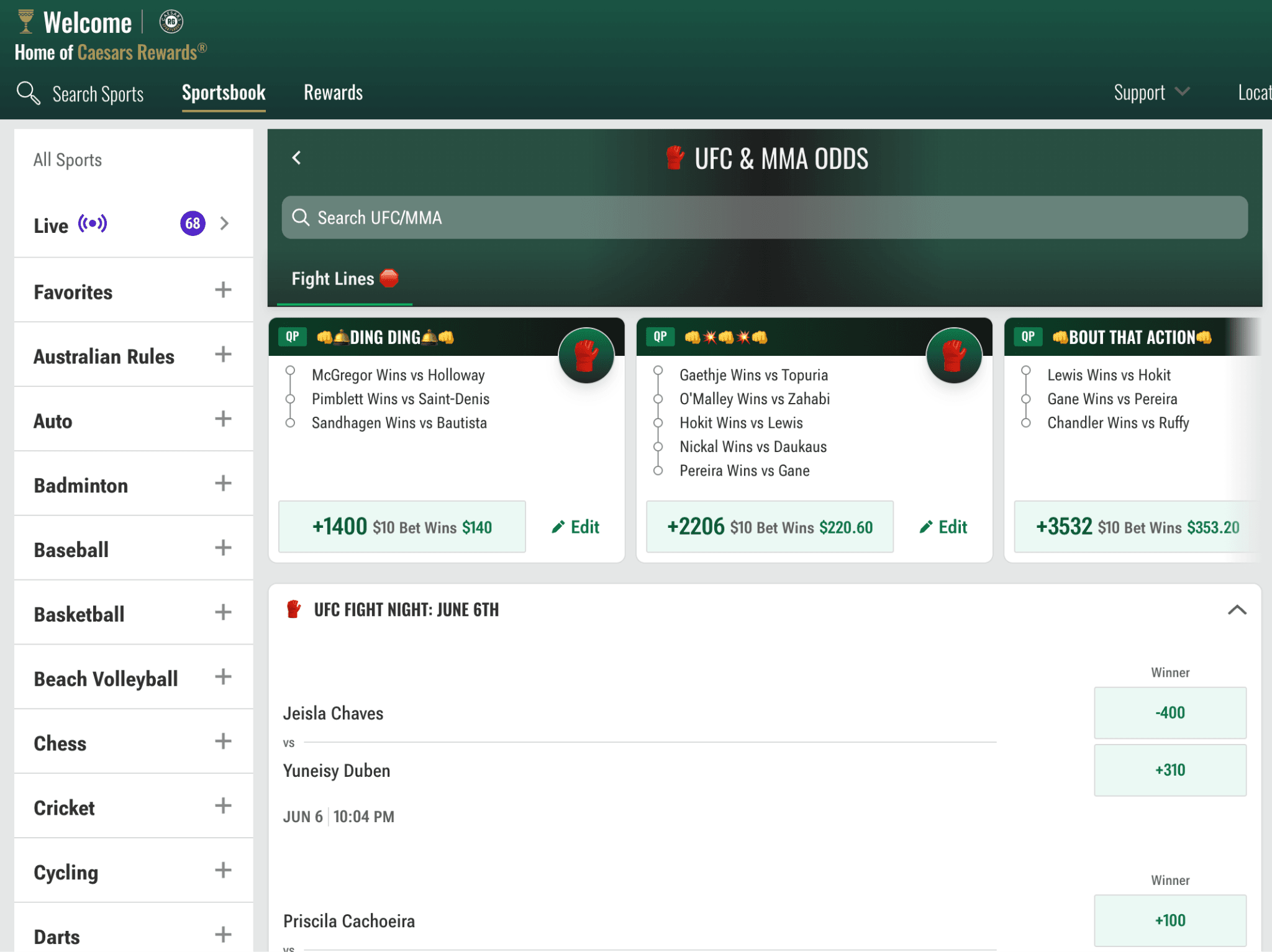
Task: Click the QP badge on the explosion-emoji card
Action: (660, 337)
